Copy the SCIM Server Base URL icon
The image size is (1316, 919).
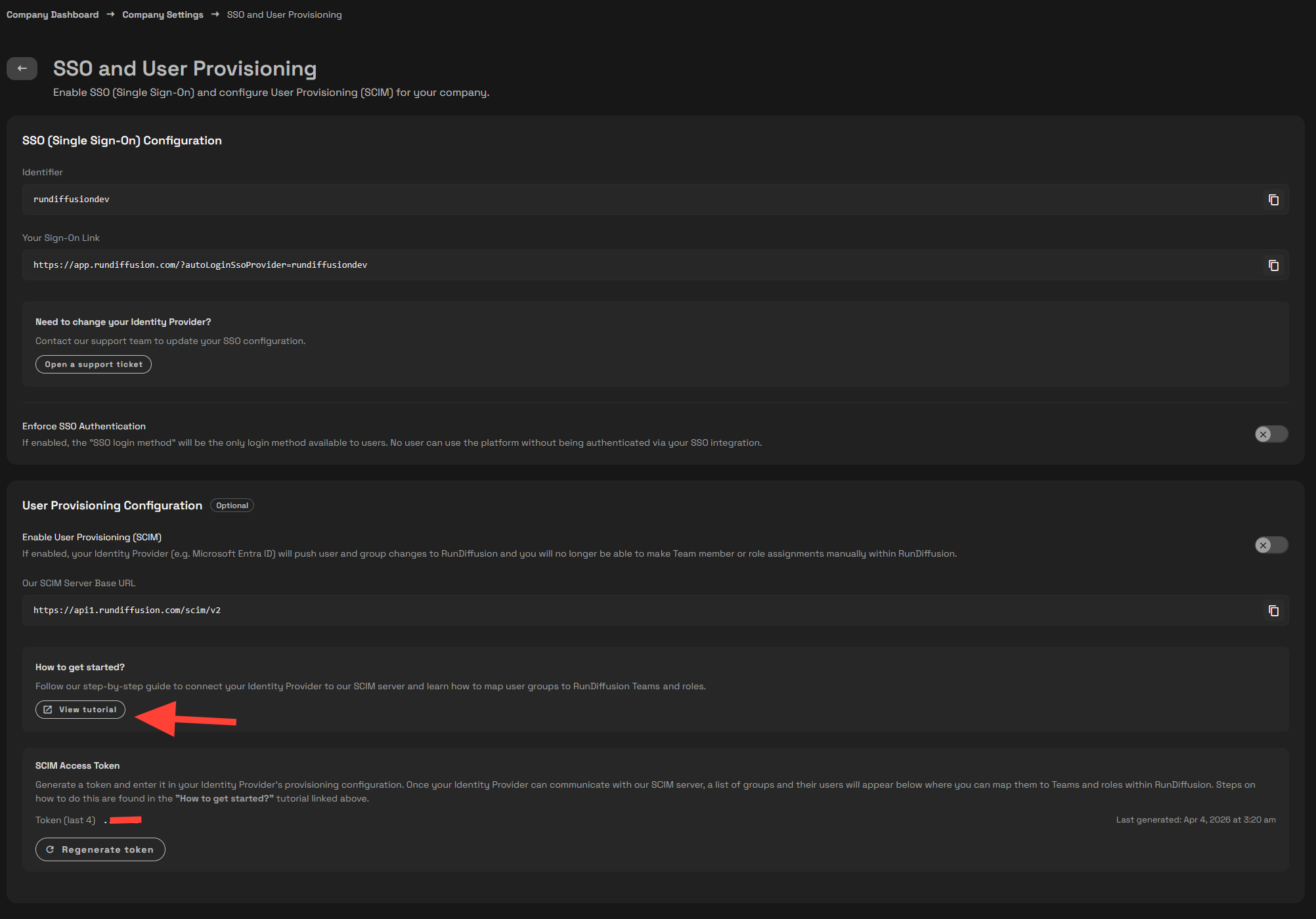pyautogui.click(x=1273, y=610)
